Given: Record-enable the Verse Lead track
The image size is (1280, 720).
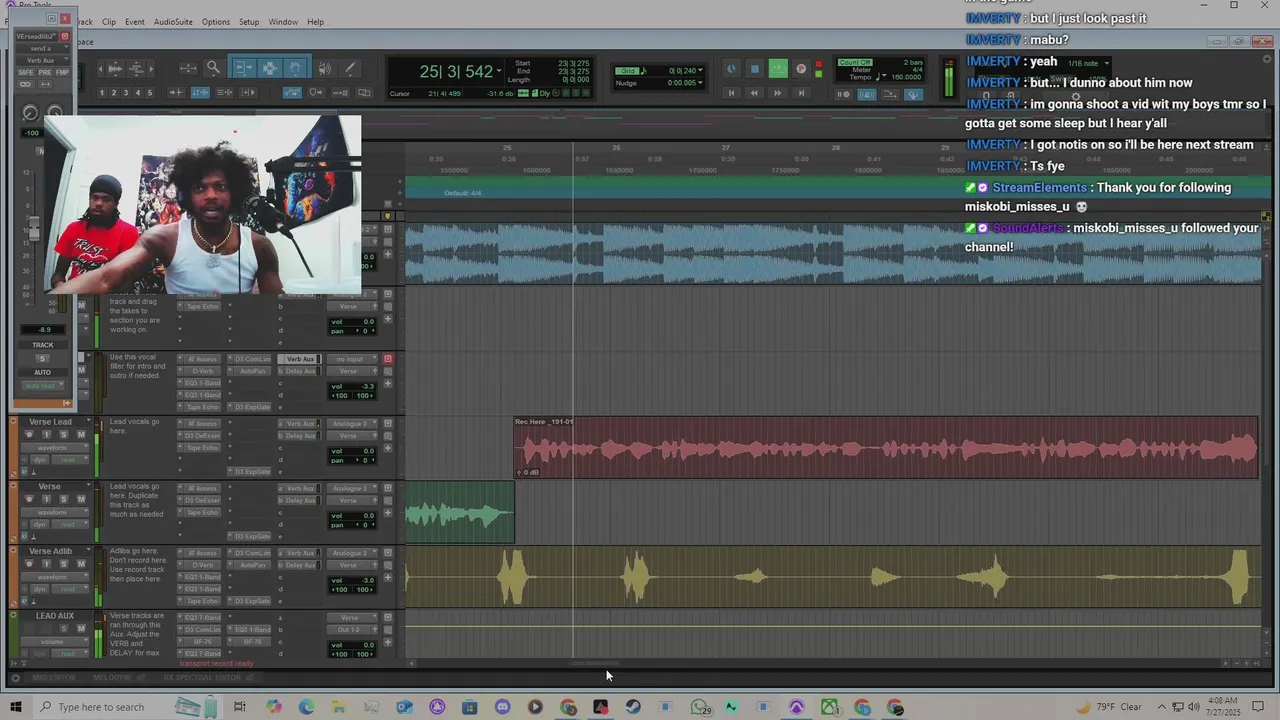Looking at the screenshot, I should [x=30, y=434].
